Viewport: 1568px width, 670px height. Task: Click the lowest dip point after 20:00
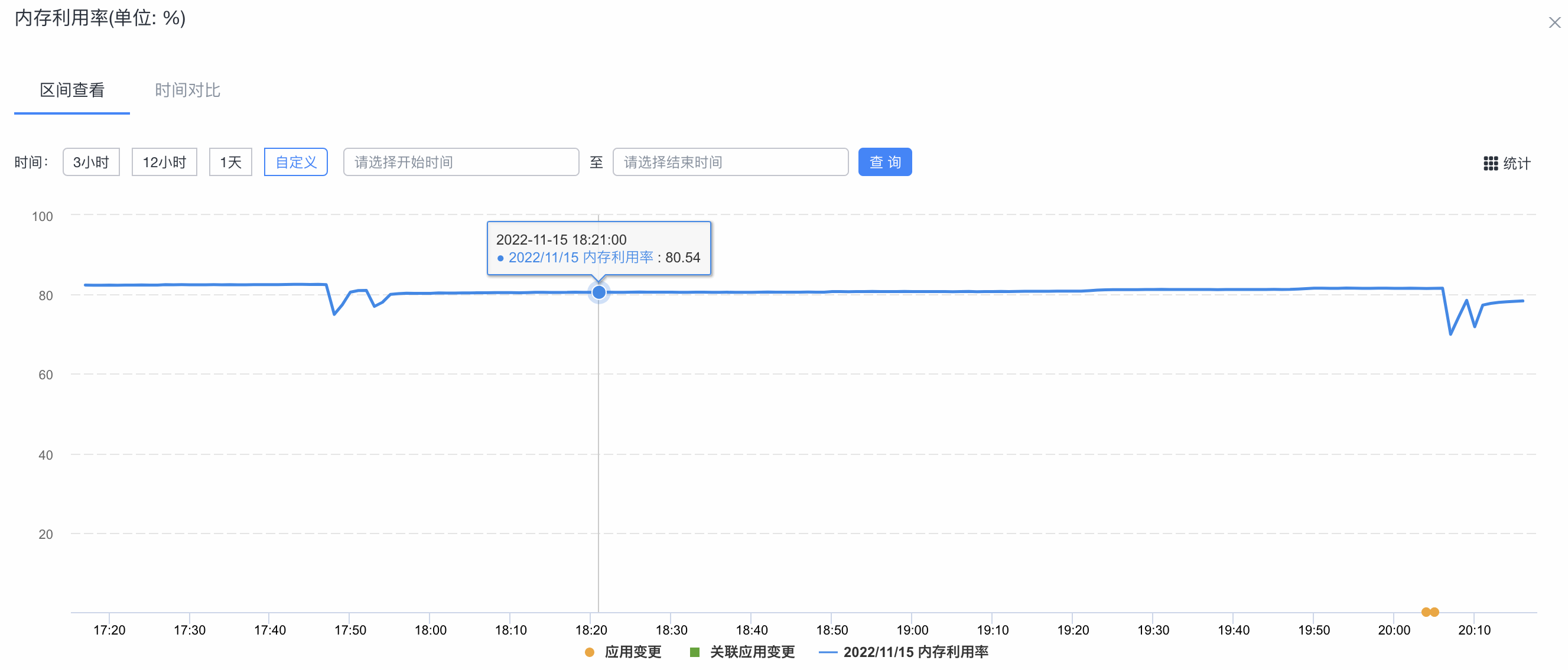tap(1450, 334)
